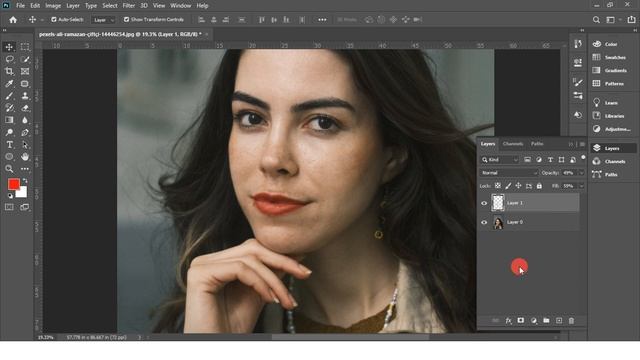Toggle the Auto-Select checkbox

53,20
